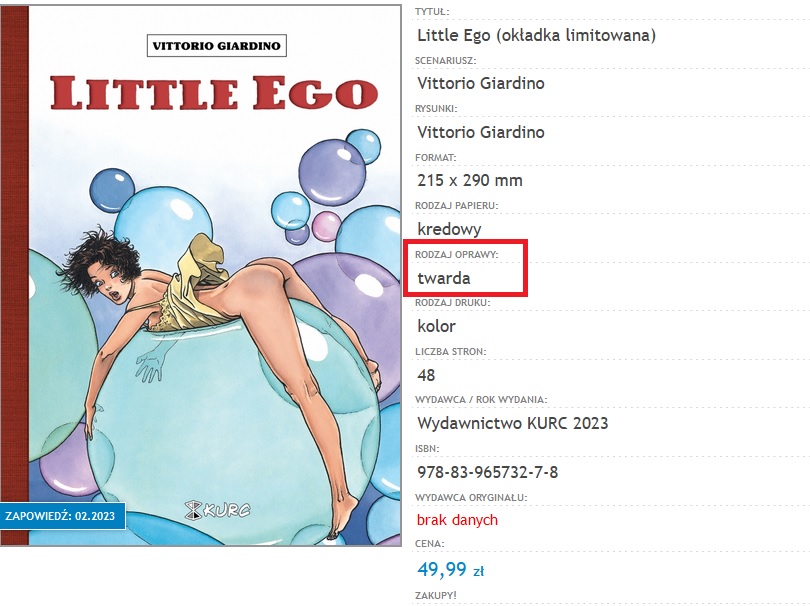Click the Little Ego cover image
810x606 pixels.
[210, 300]
